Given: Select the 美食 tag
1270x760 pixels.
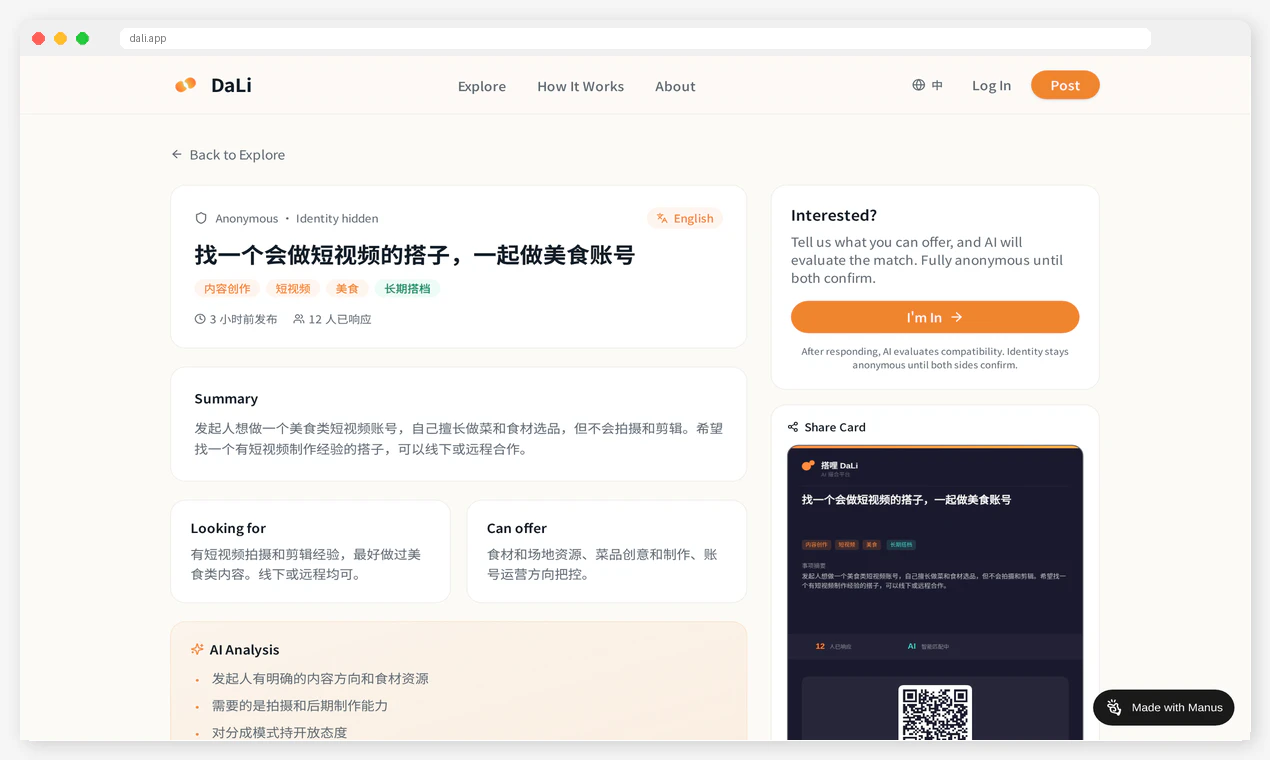Looking at the screenshot, I should (347, 289).
